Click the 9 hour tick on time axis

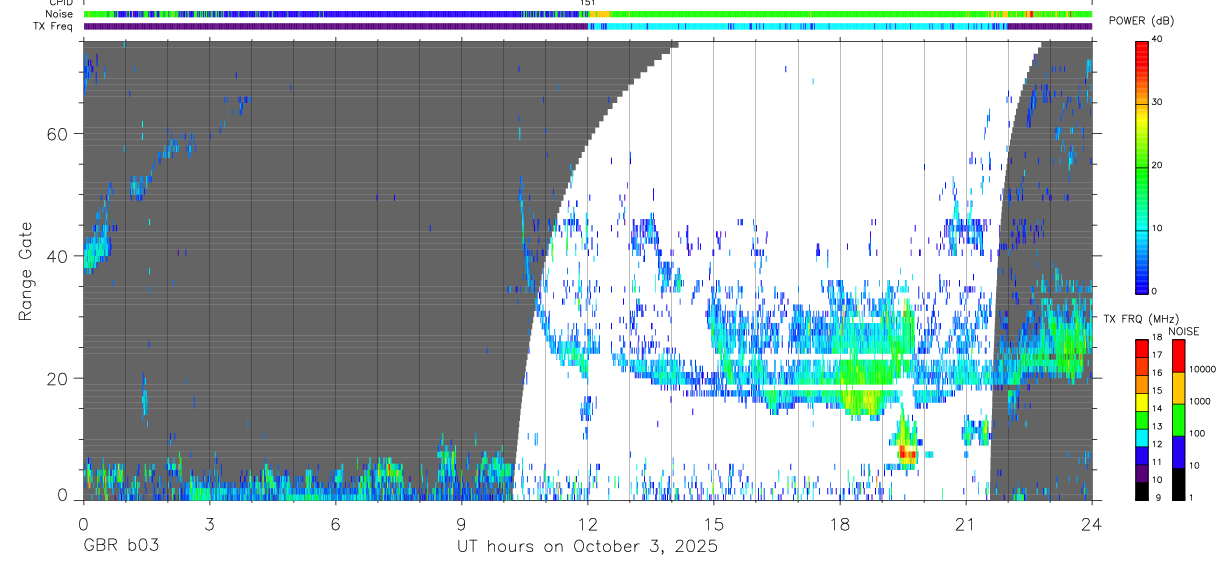[x=461, y=523]
